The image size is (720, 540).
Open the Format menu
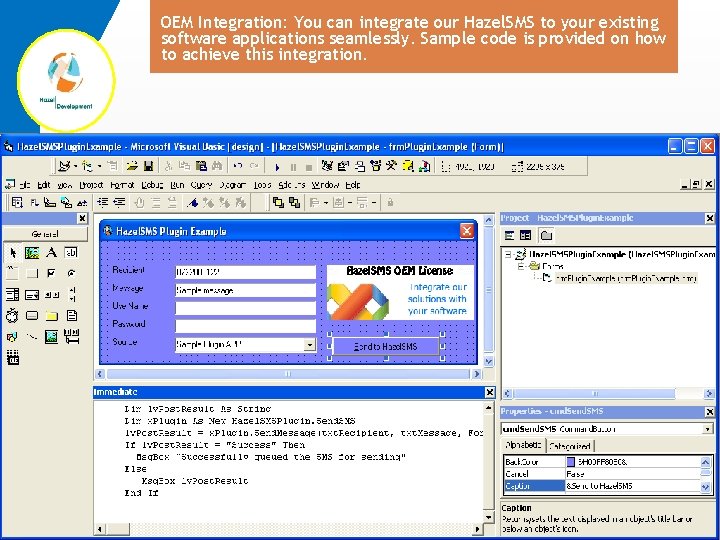[x=122, y=185]
